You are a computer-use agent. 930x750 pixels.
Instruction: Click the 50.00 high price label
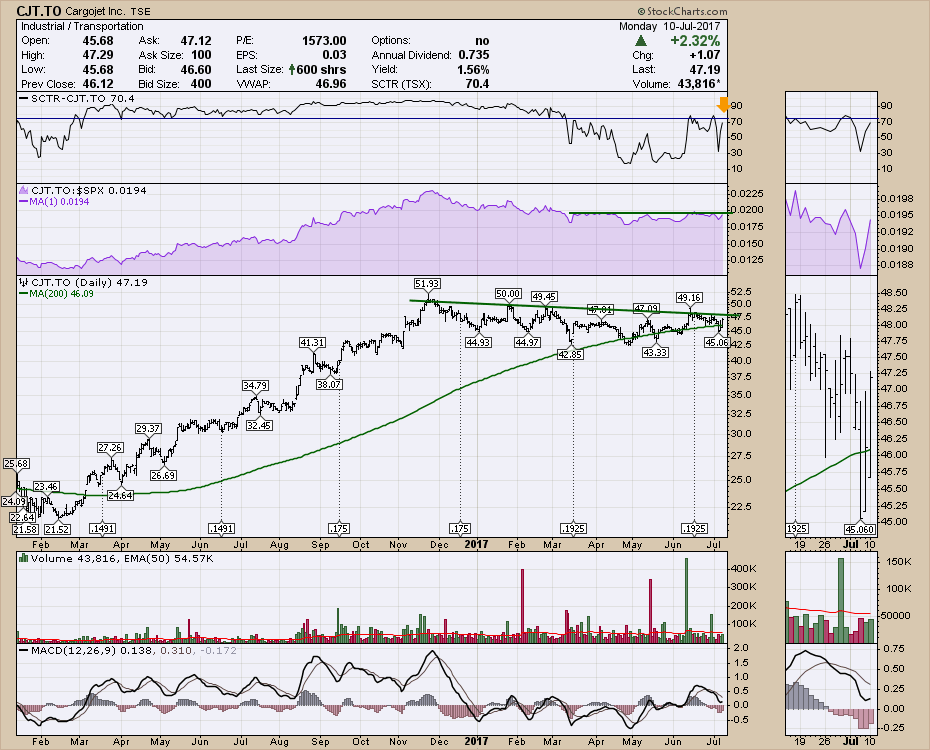tap(508, 293)
